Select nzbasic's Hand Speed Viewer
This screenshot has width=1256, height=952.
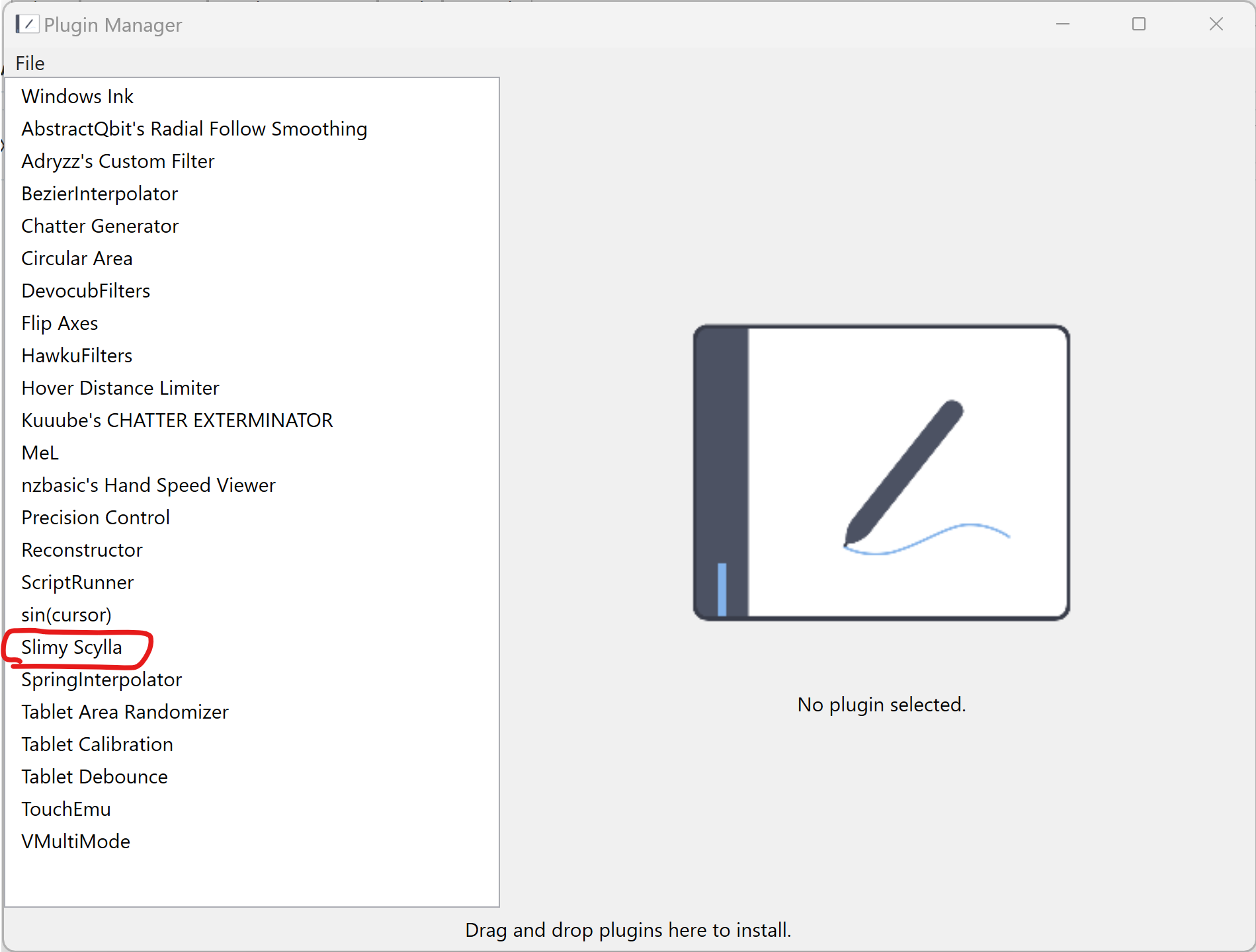pyautogui.click(x=148, y=485)
